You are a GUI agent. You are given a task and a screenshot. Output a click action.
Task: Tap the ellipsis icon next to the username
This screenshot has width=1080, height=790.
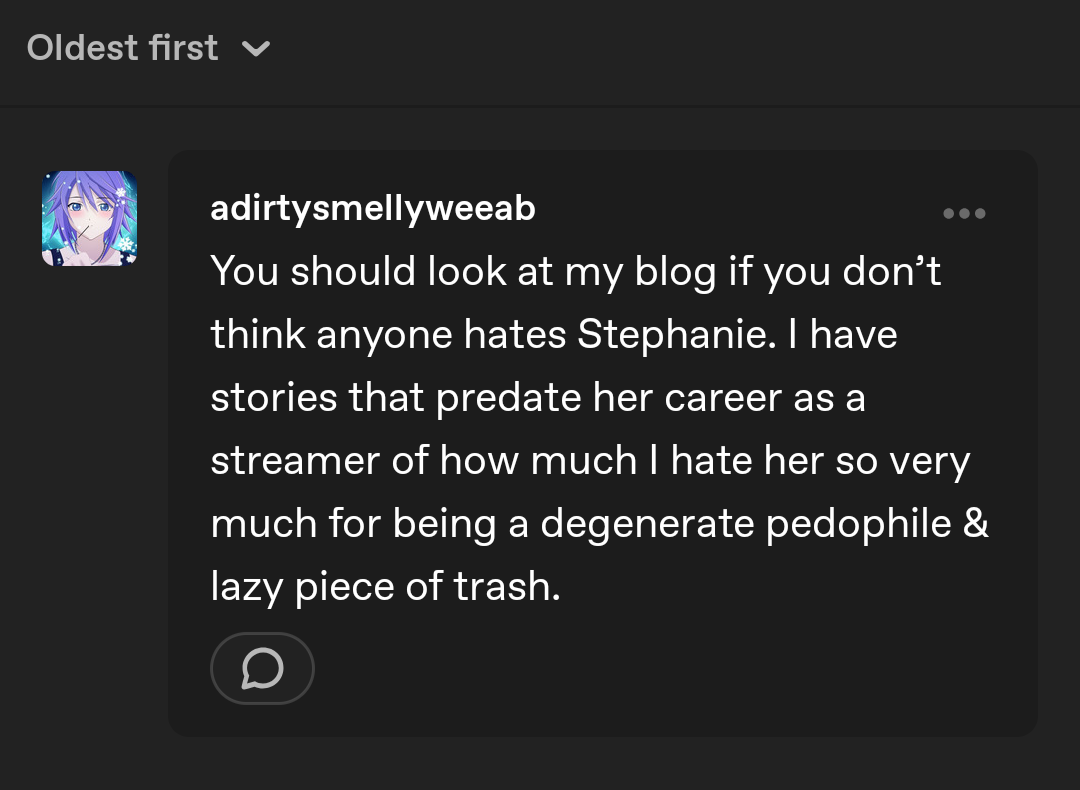pos(964,214)
